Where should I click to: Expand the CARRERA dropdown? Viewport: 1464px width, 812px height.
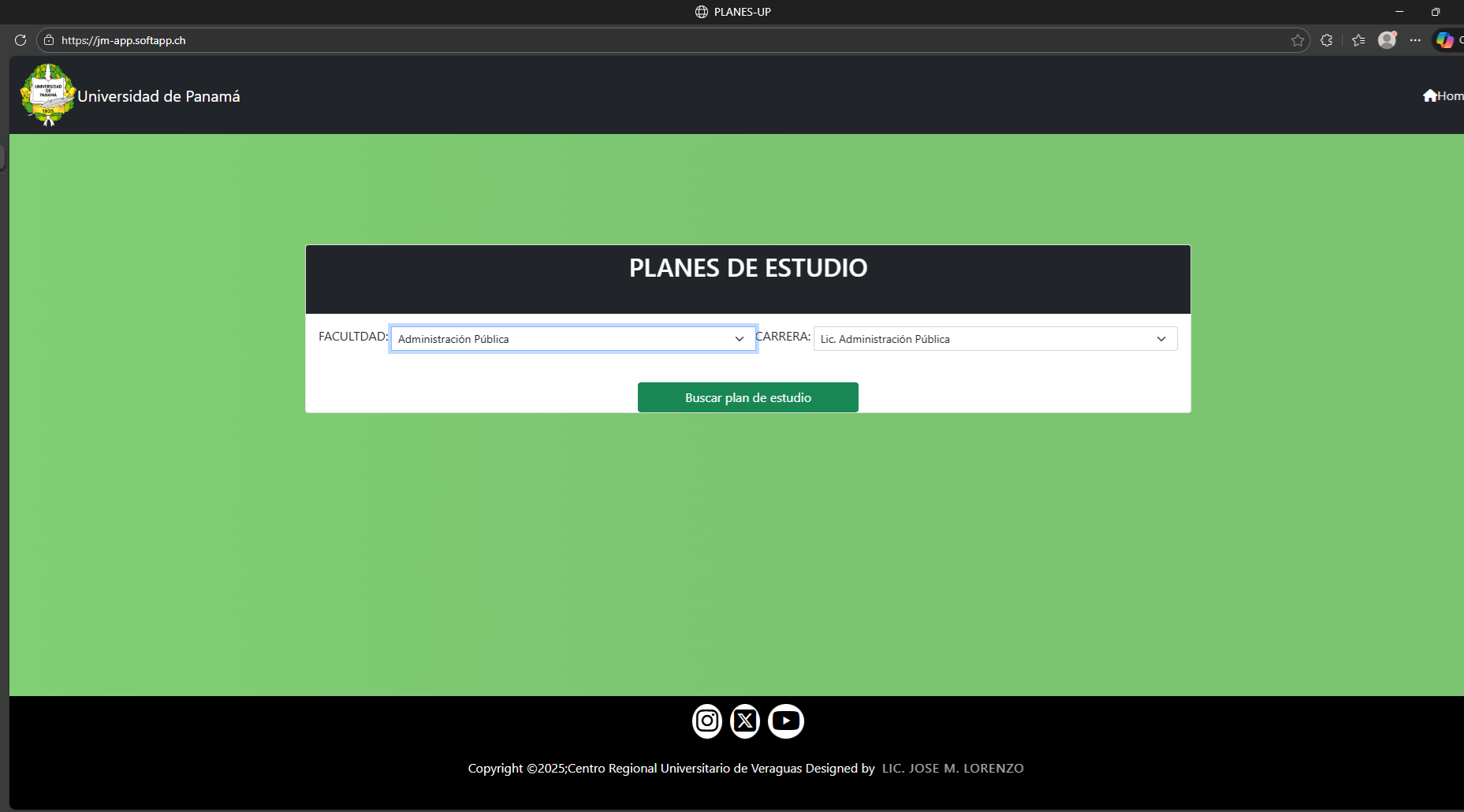[x=995, y=339]
